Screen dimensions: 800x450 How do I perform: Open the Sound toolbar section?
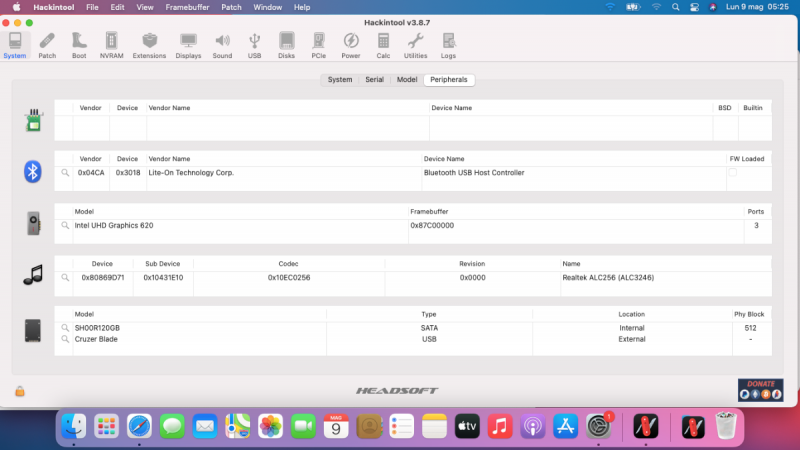[222, 45]
